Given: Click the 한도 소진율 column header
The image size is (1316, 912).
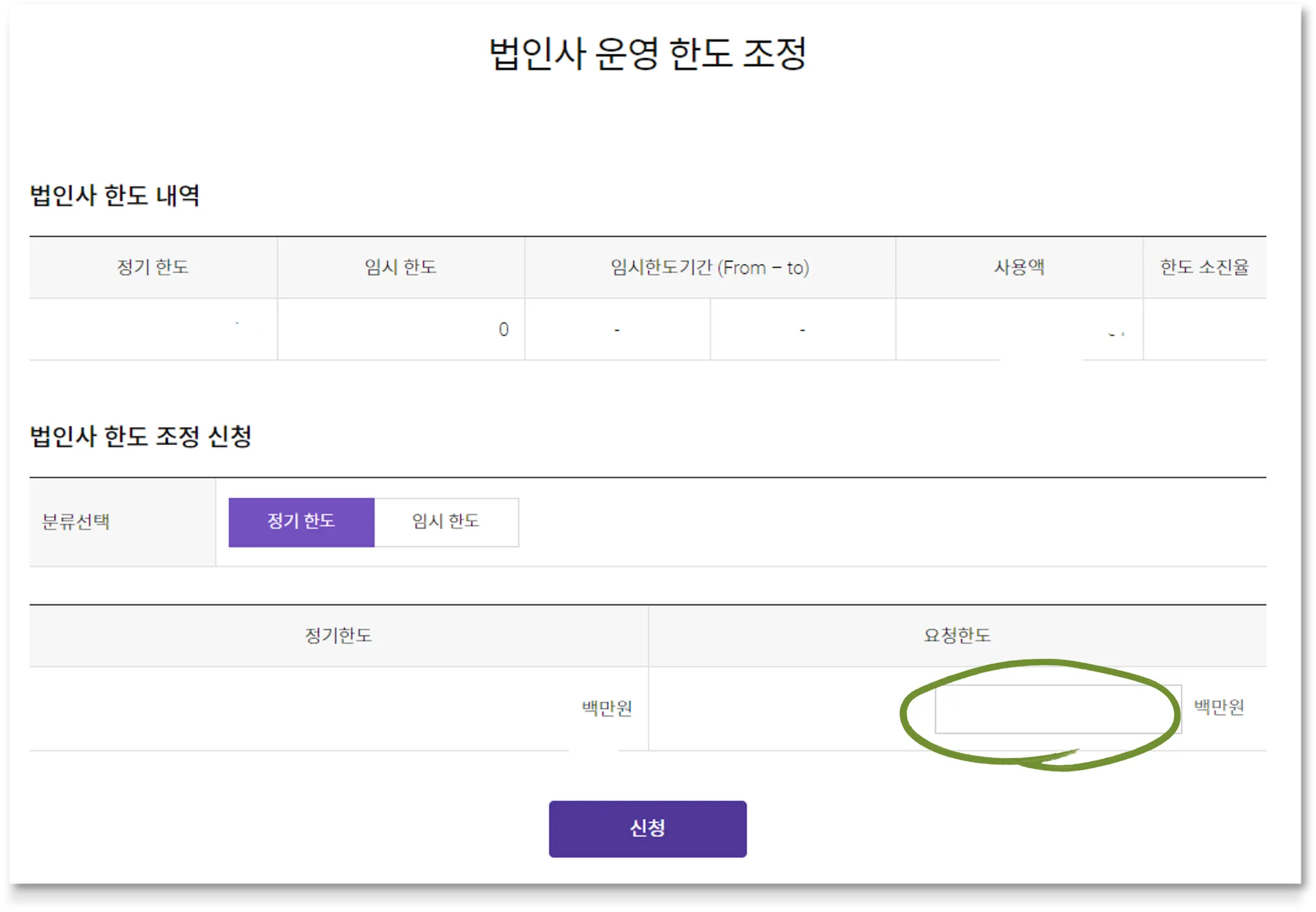Looking at the screenshot, I should 1204,267.
